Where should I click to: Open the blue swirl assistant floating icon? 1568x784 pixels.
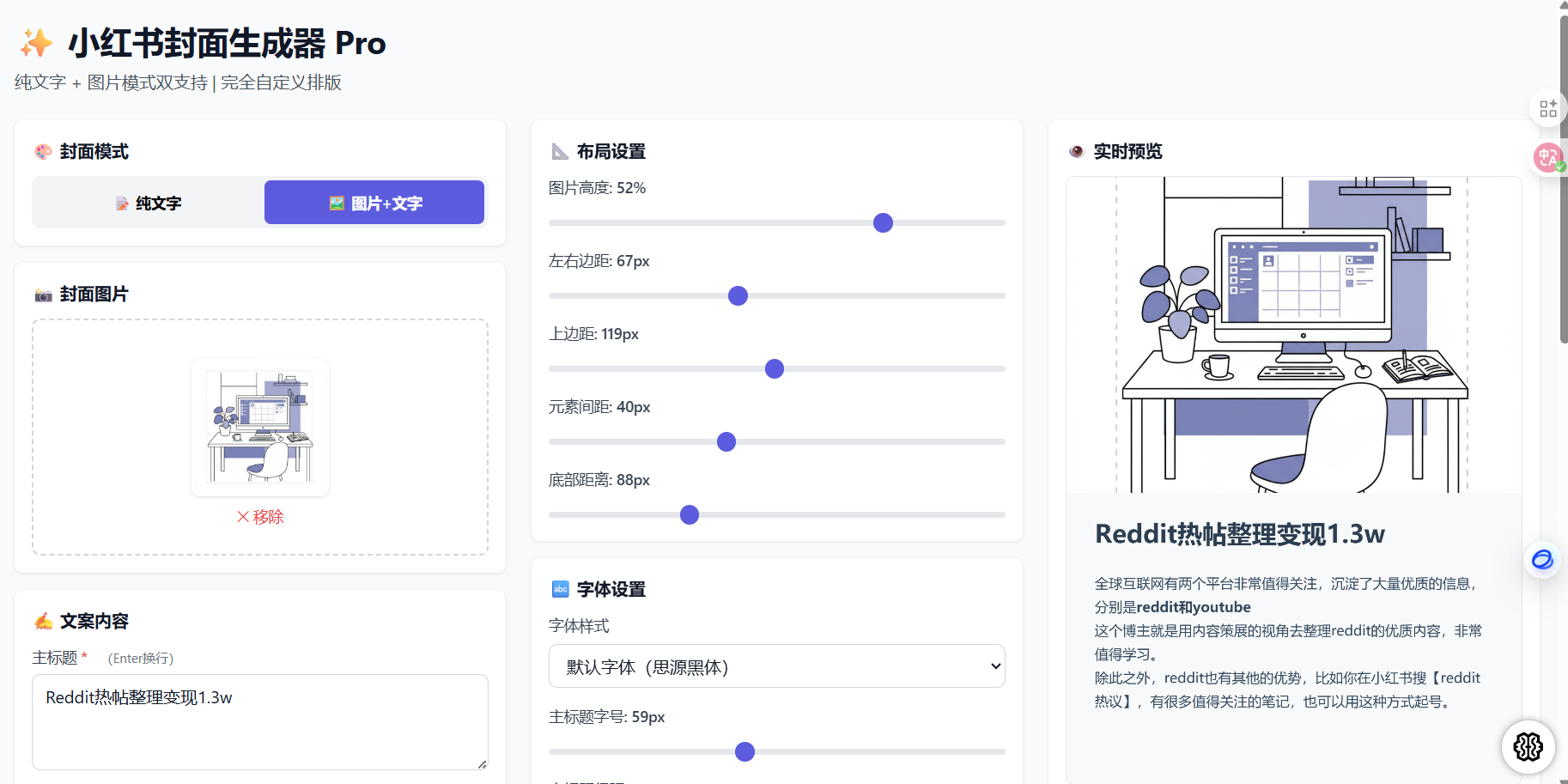coord(1542,560)
